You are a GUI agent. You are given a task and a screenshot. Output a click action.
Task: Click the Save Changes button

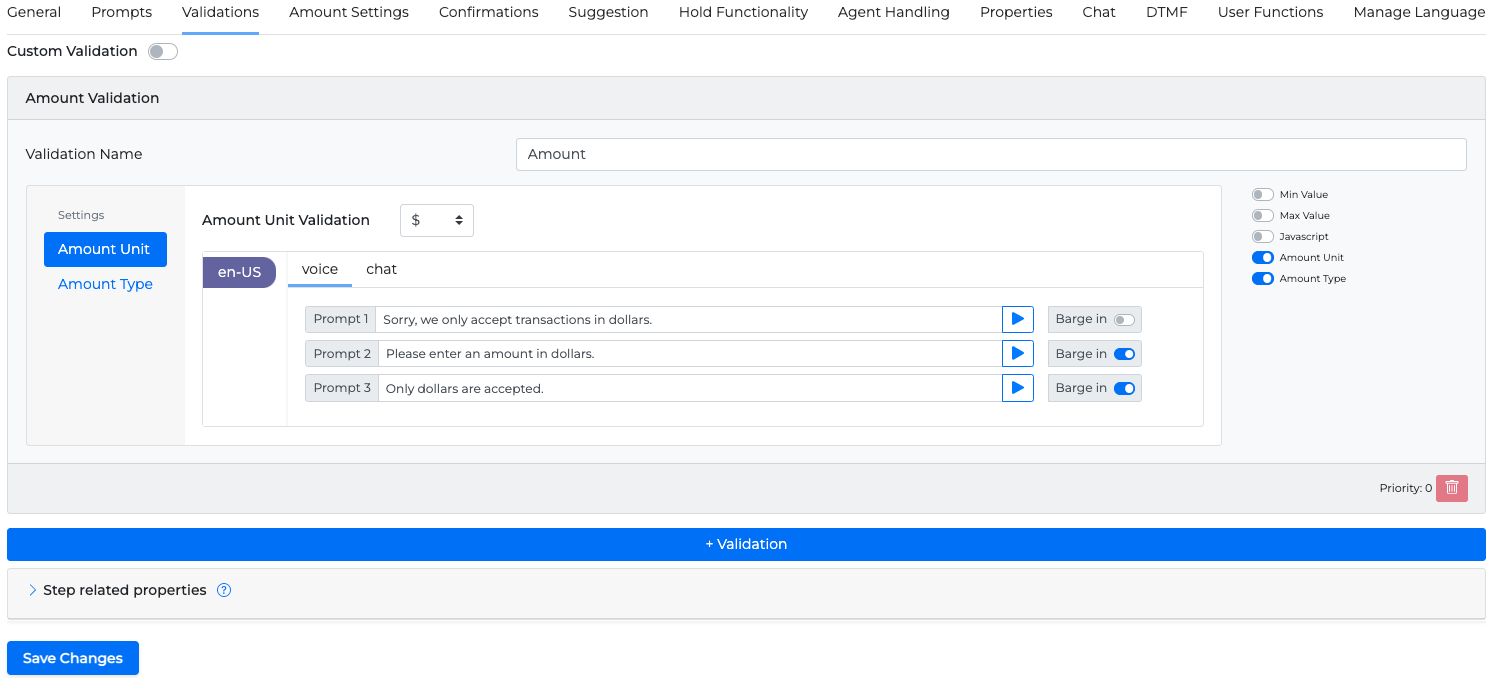click(73, 658)
